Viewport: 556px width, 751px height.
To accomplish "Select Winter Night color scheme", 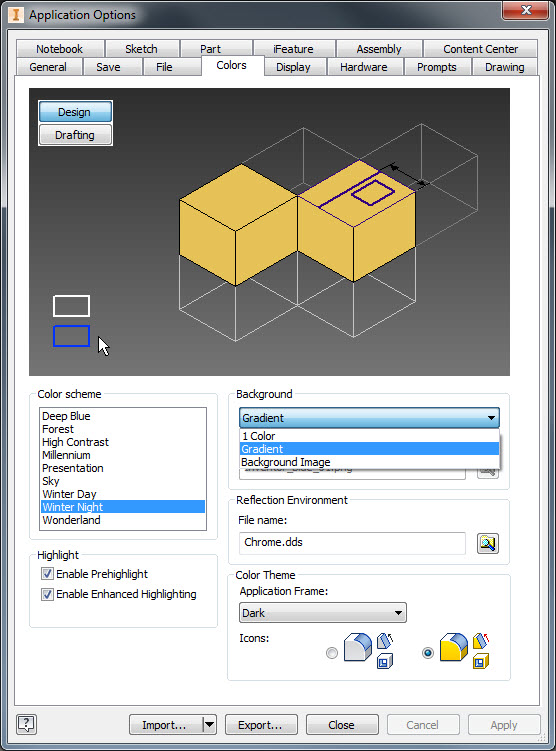I will 123,506.
